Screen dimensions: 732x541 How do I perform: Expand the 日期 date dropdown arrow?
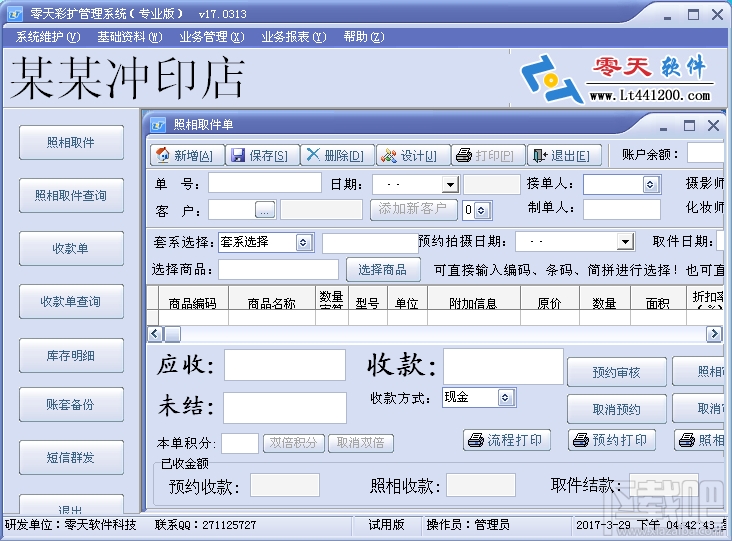(x=450, y=185)
